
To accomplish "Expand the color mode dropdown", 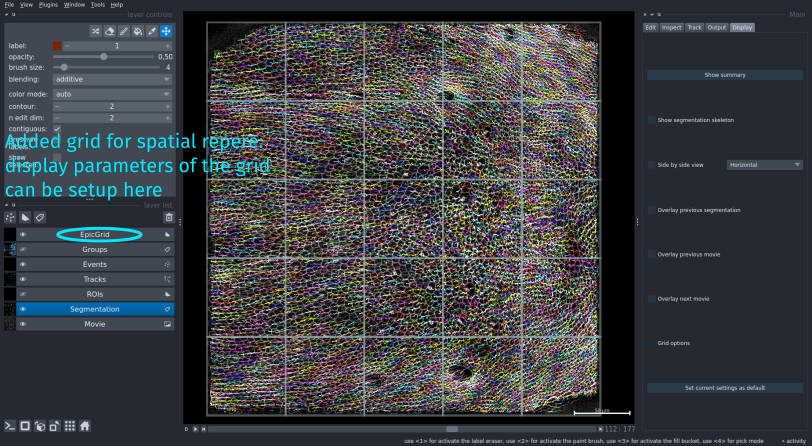I will (x=111, y=94).
